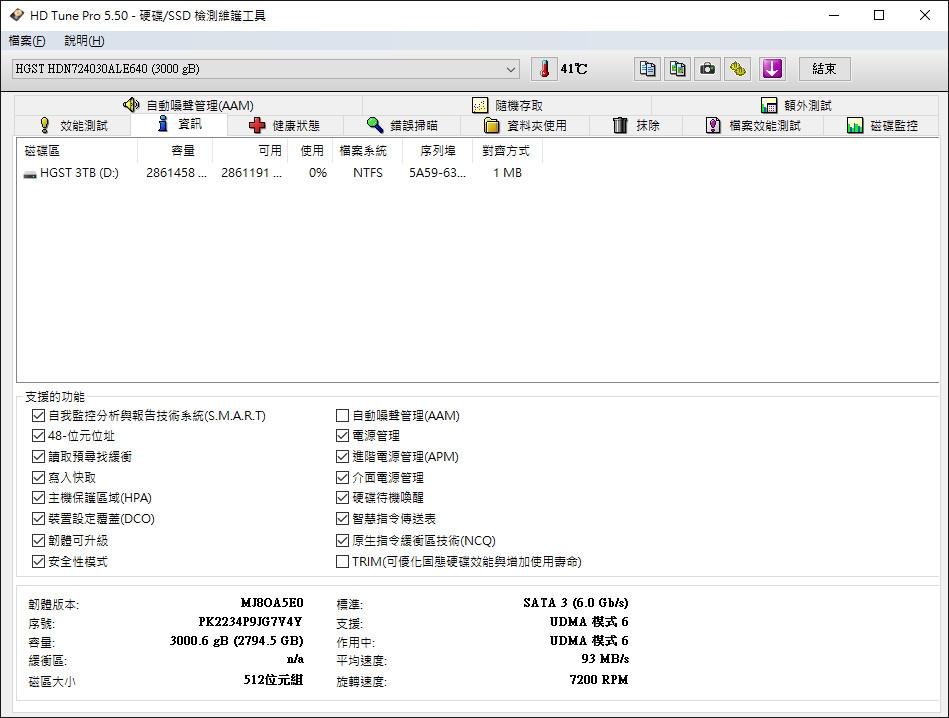Click the magnifier icon on 錯誤掃瞄 tab

tap(375, 125)
